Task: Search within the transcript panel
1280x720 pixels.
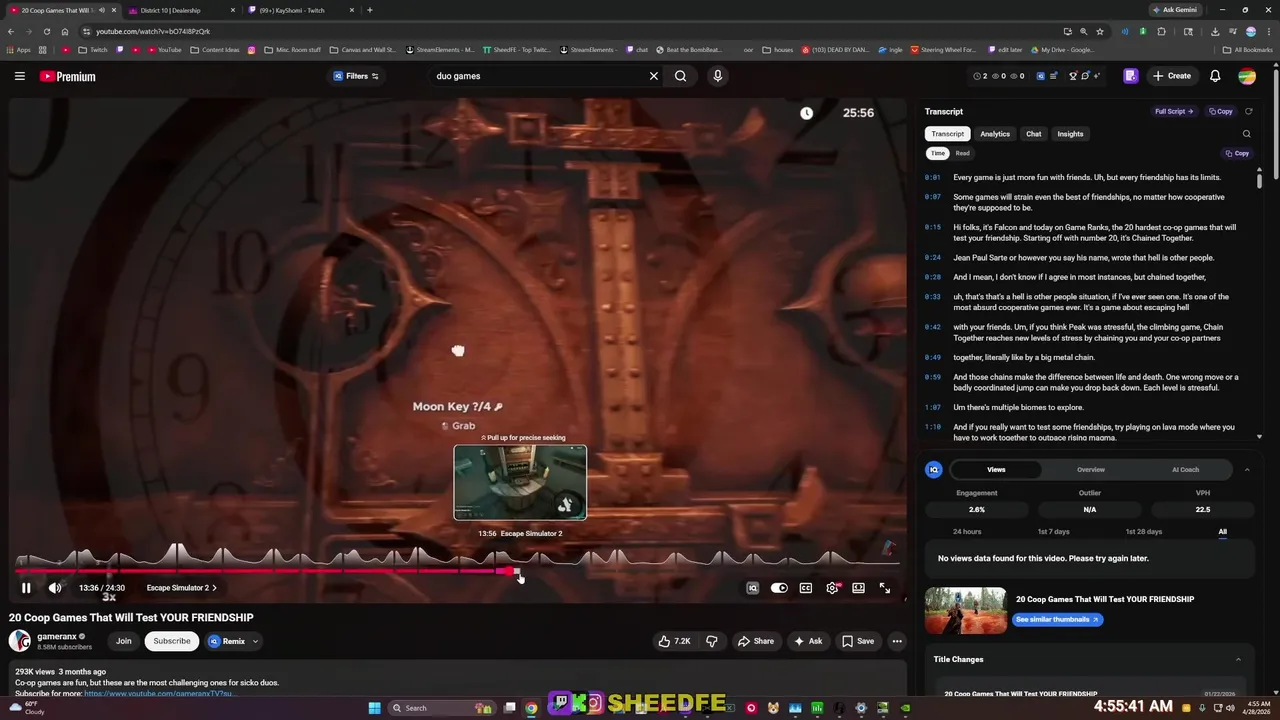Action: click(1246, 134)
